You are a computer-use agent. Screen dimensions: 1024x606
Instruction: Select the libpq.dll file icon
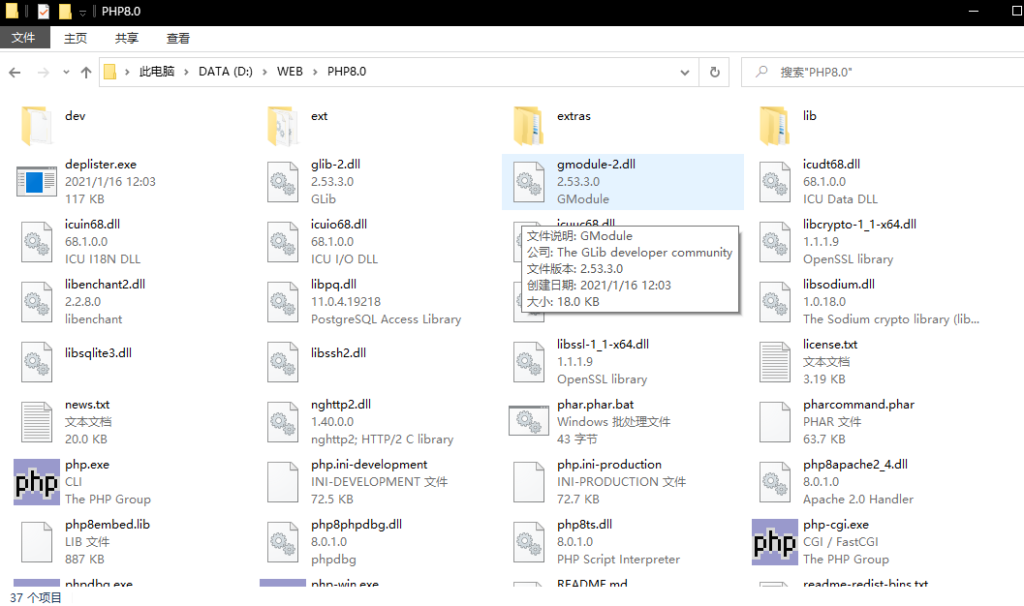tap(283, 302)
